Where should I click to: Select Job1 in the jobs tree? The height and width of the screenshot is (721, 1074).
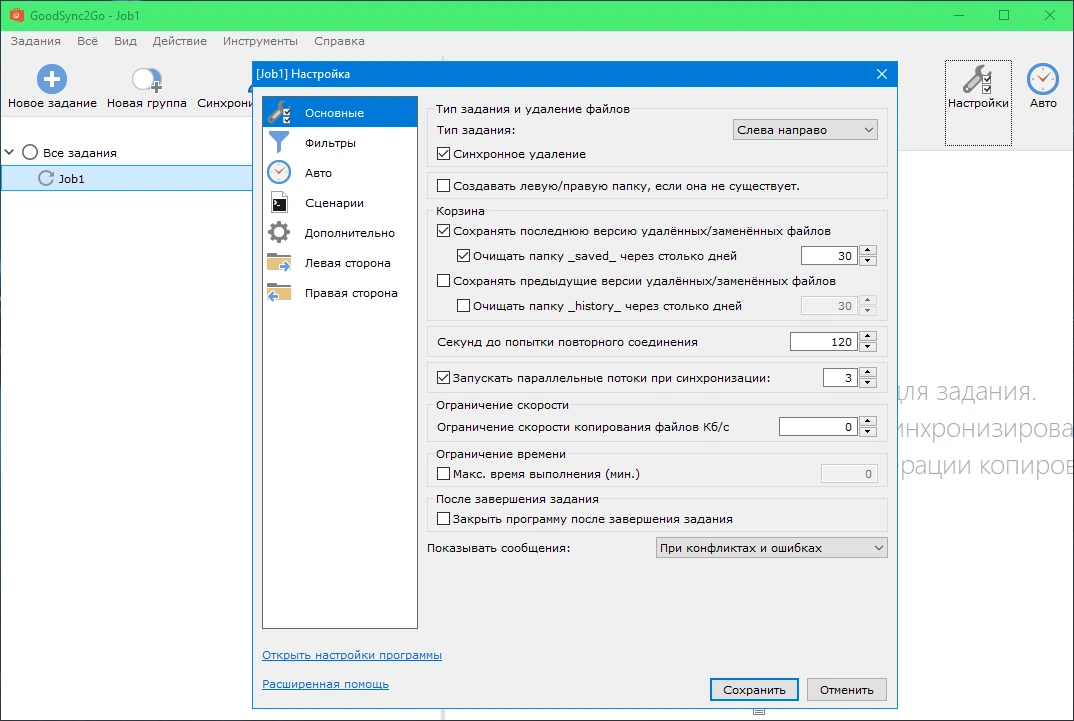127,179
